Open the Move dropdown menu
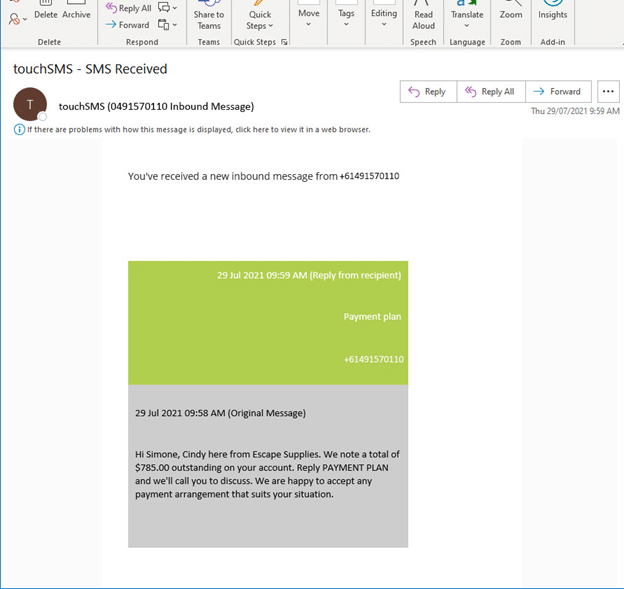The height and width of the screenshot is (589, 624). coord(309,18)
